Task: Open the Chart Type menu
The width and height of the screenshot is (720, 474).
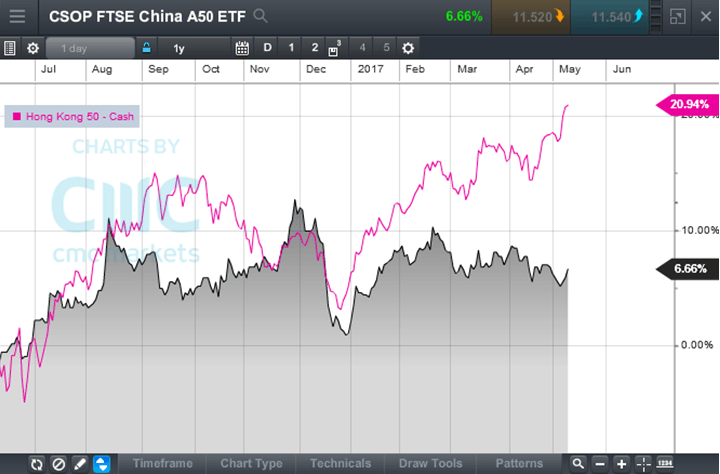Action: [x=251, y=463]
